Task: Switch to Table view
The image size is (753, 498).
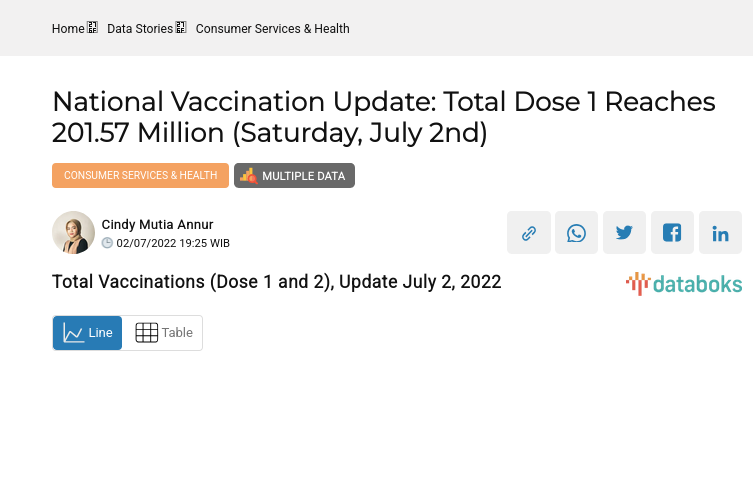Action: (163, 333)
